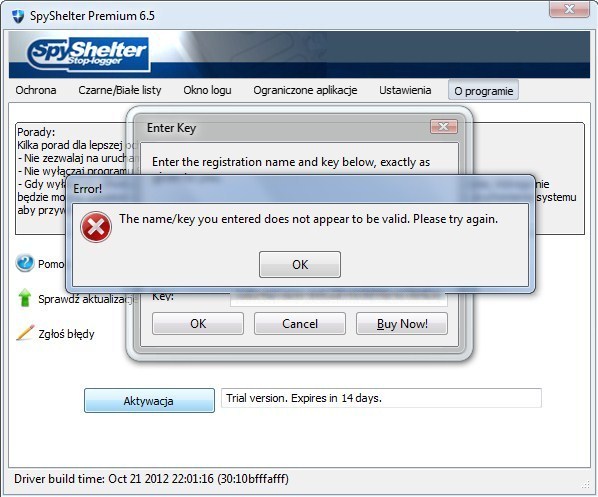Close the Enter Key dialog
The height and width of the screenshot is (497, 598).
coord(444,126)
